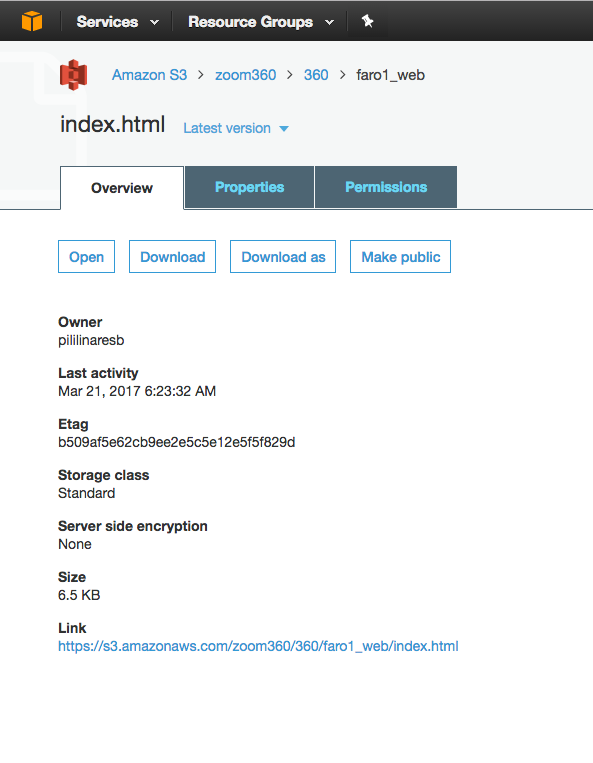Screen dimensions: 593x763
Task: Open the Services dropdown menu
Action: pos(118,22)
